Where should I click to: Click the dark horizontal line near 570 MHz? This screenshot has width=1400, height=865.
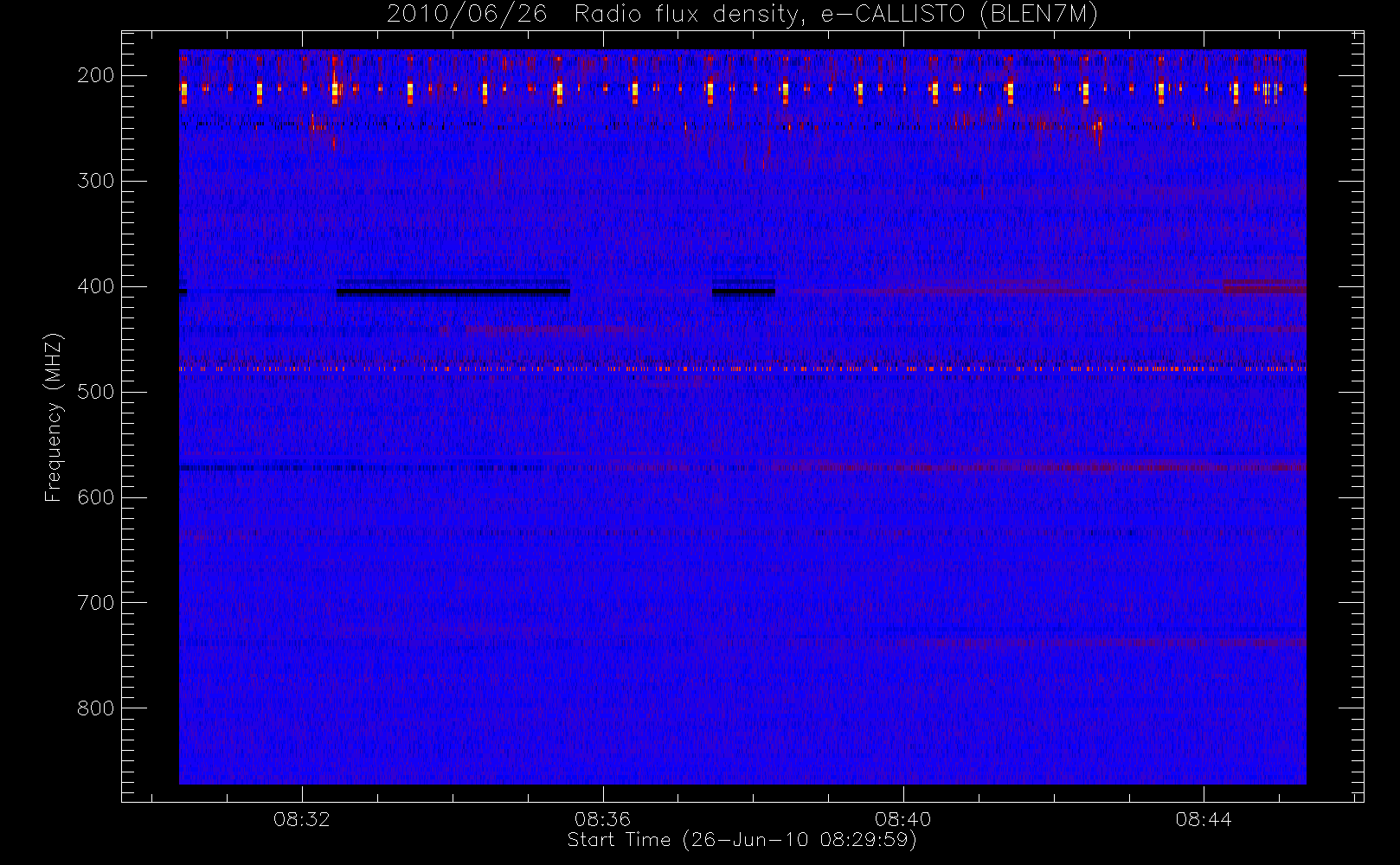pos(363,468)
